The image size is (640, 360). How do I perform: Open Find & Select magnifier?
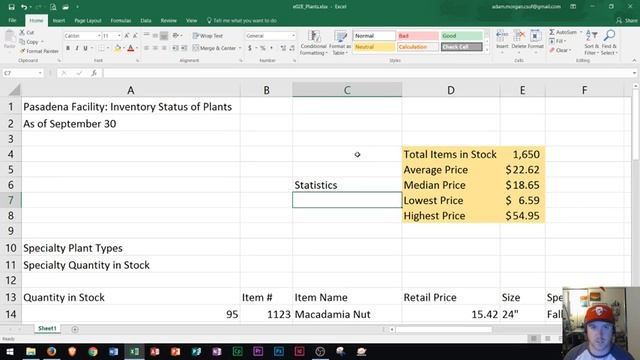[x=609, y=42]
